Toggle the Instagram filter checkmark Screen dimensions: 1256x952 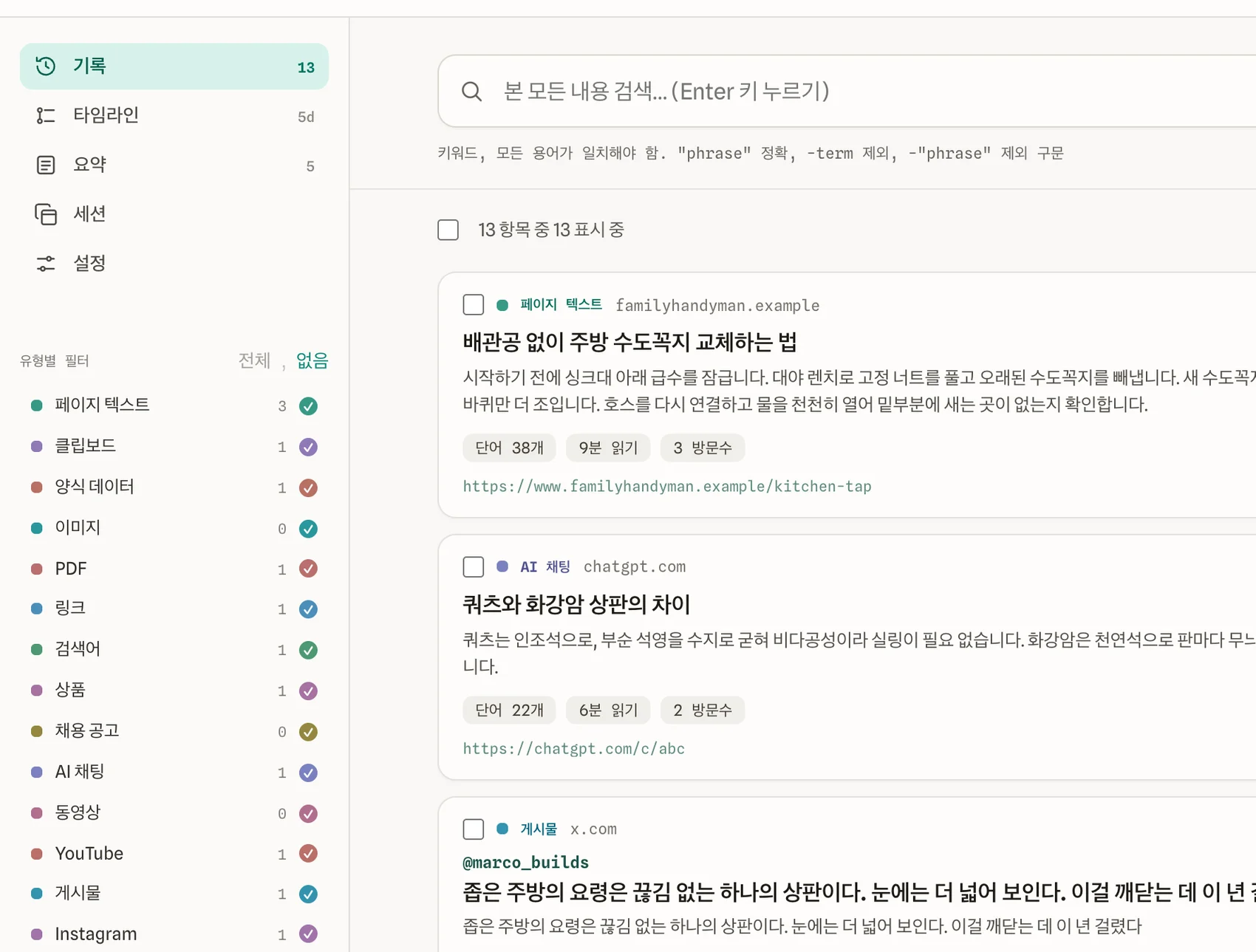308,934
